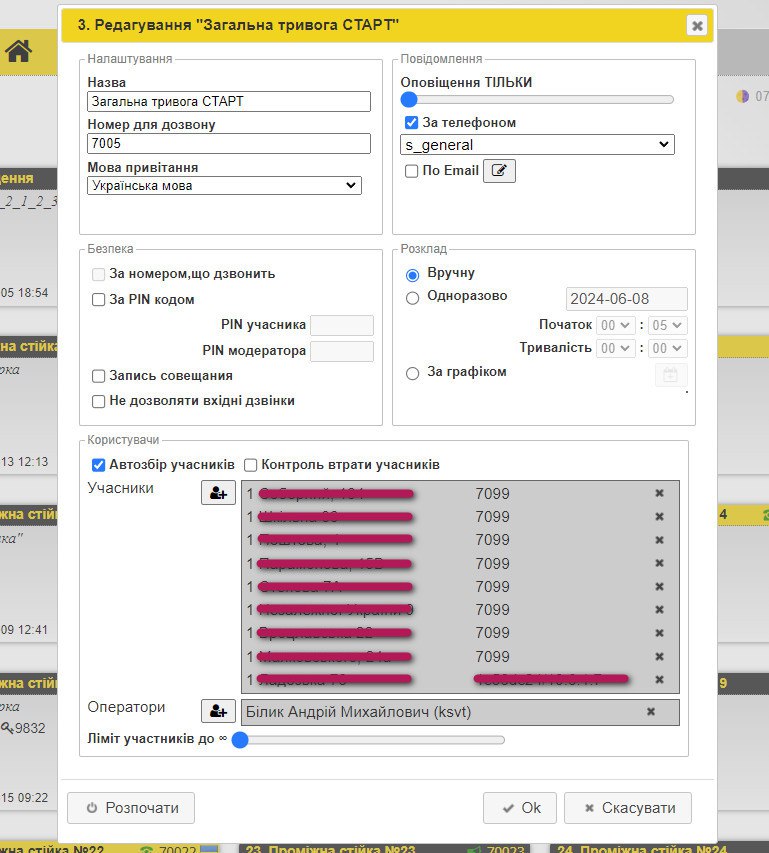Click the add participant icon next to Учасники

coord(219,492)
